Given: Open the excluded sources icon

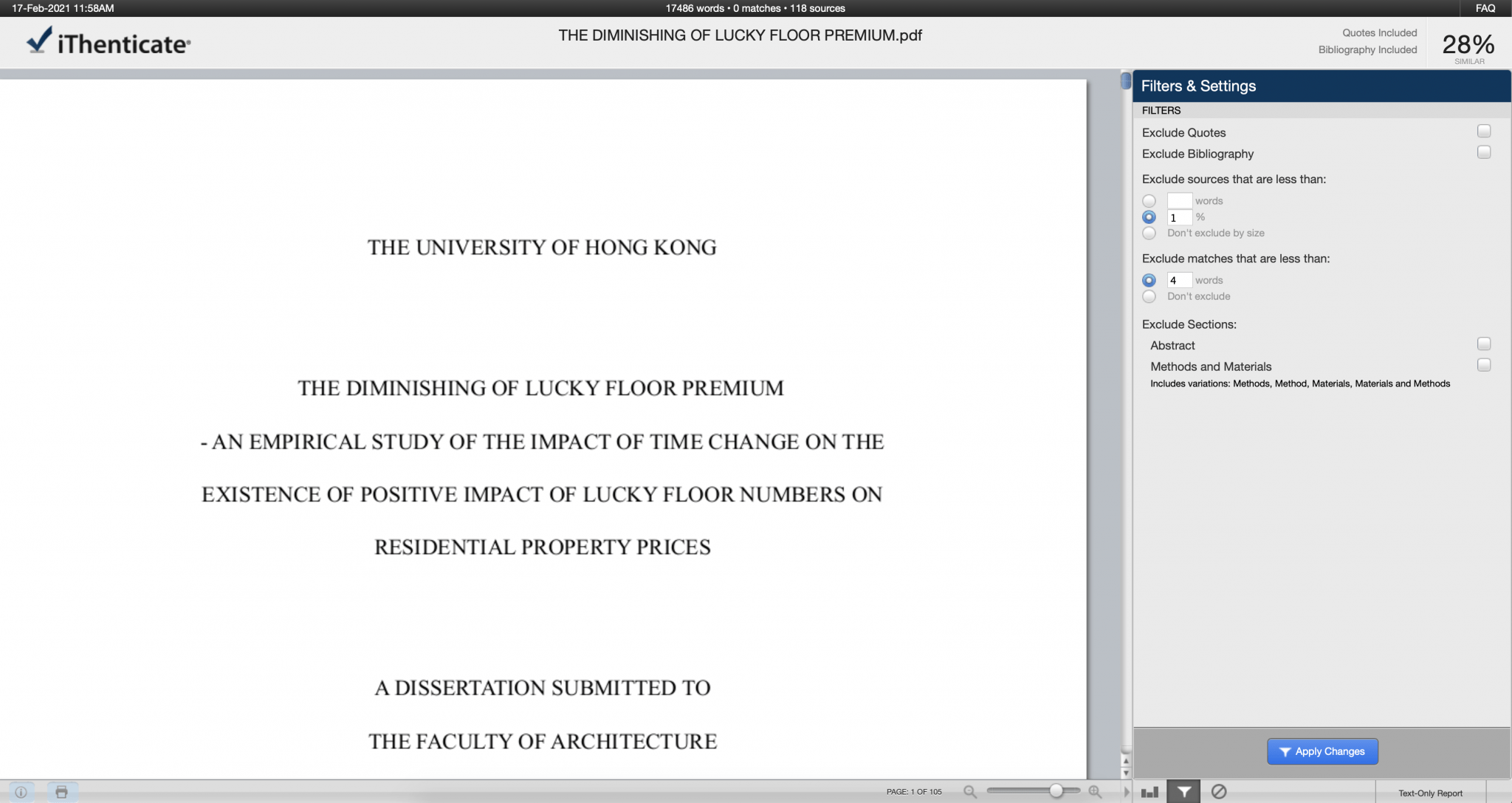Looking at the screenshot, I should [1219, 792].
